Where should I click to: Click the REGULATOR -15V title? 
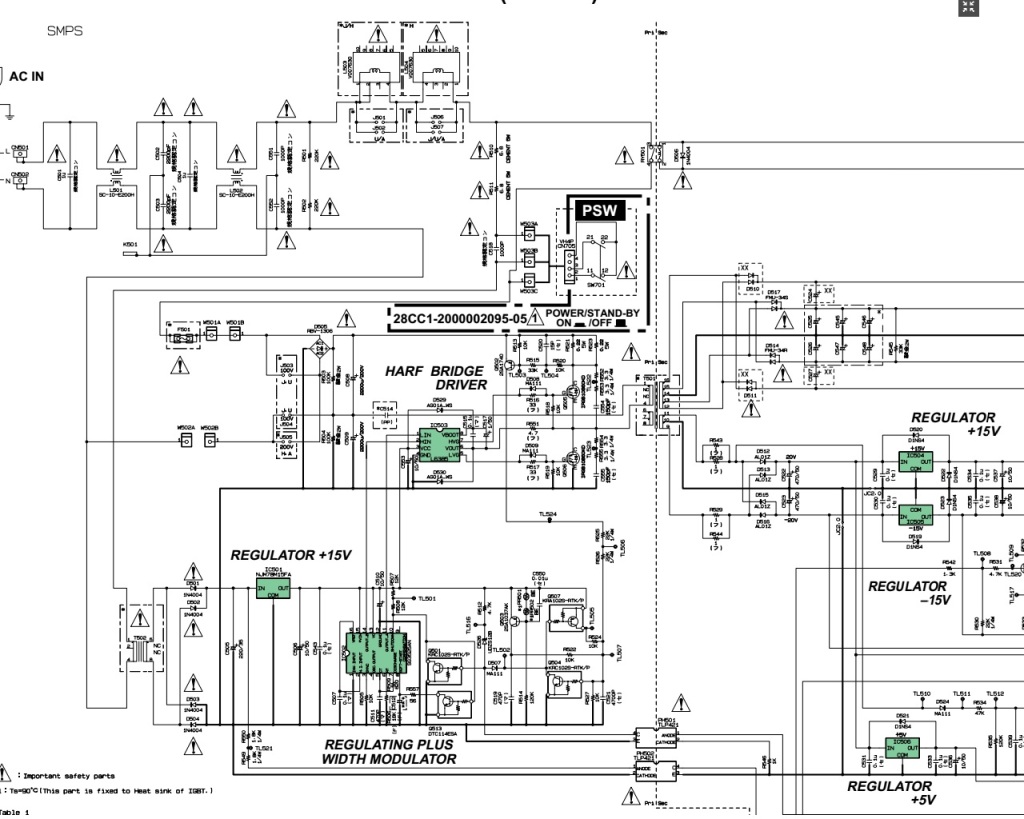point(908,593)
